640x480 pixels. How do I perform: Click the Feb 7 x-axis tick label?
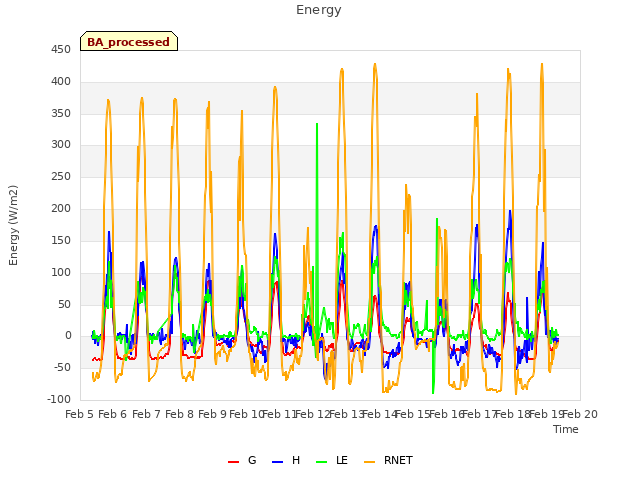click(146, 414)
